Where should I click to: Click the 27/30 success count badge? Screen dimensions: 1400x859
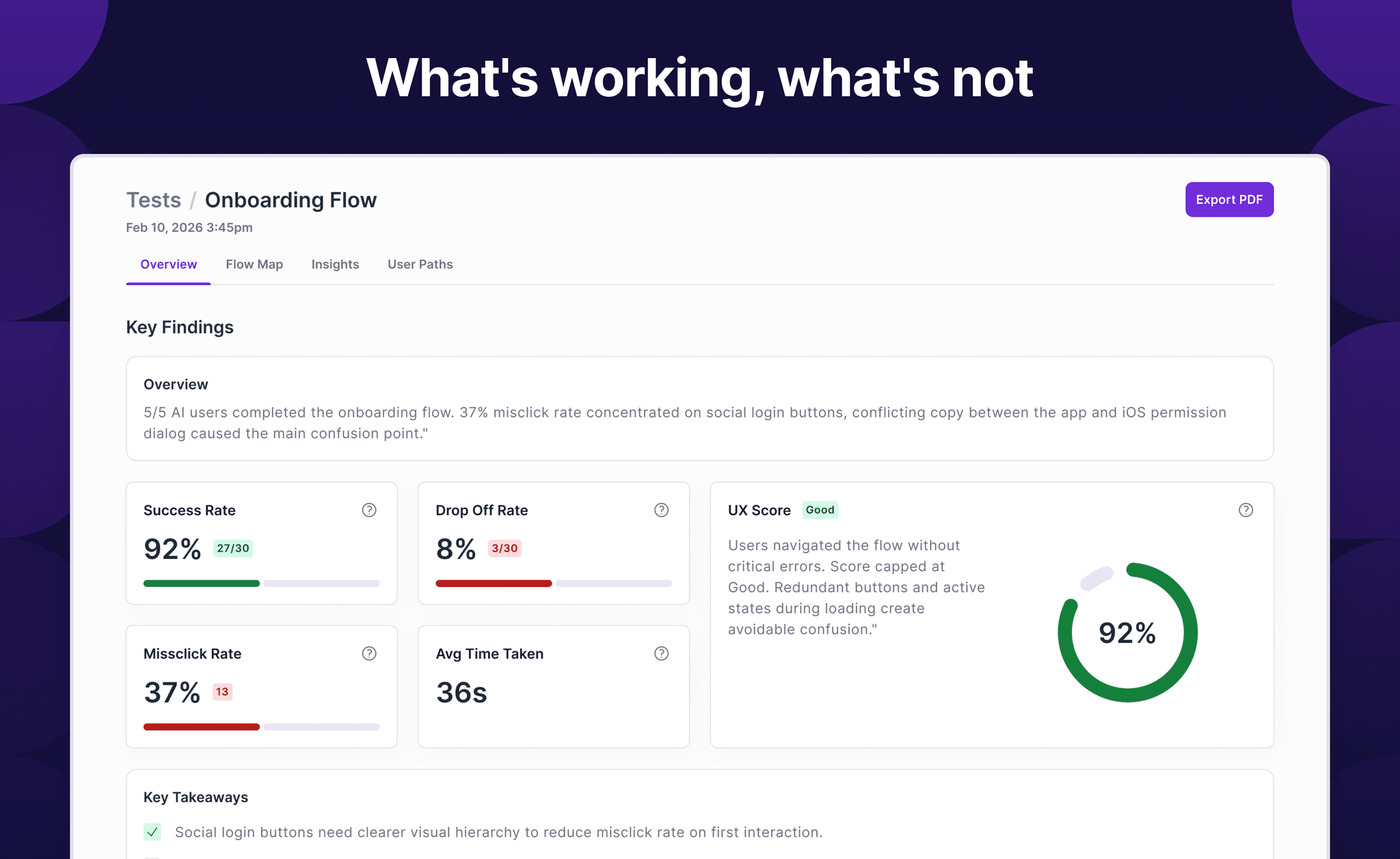(233, 548)
